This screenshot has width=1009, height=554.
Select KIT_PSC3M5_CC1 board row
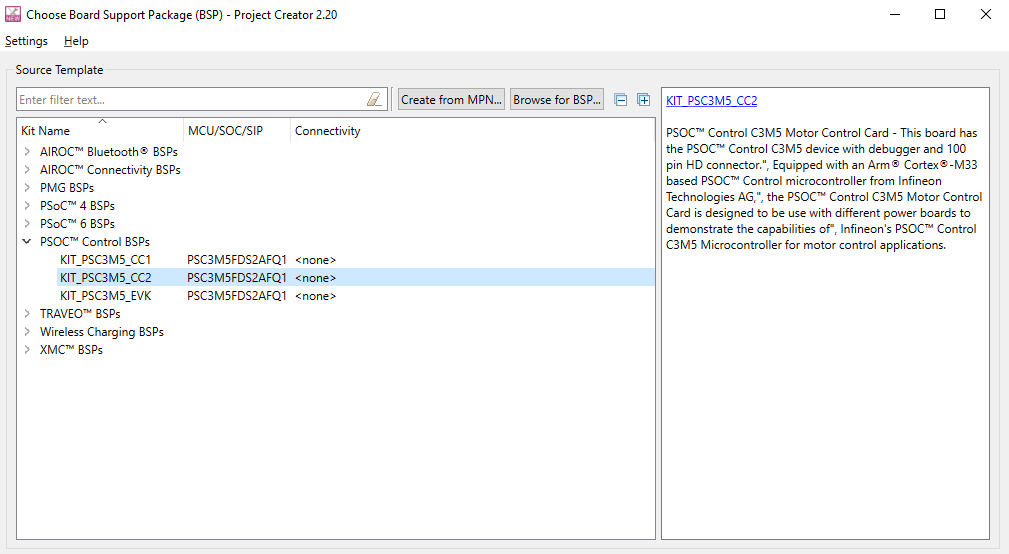pos(356,260)
